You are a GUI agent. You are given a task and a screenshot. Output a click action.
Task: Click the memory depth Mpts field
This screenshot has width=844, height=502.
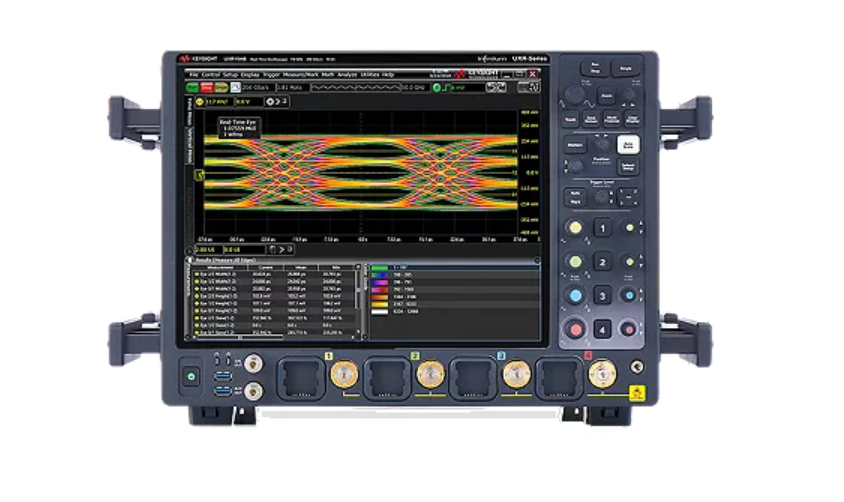pyautogui.click(x=293, y=87)
